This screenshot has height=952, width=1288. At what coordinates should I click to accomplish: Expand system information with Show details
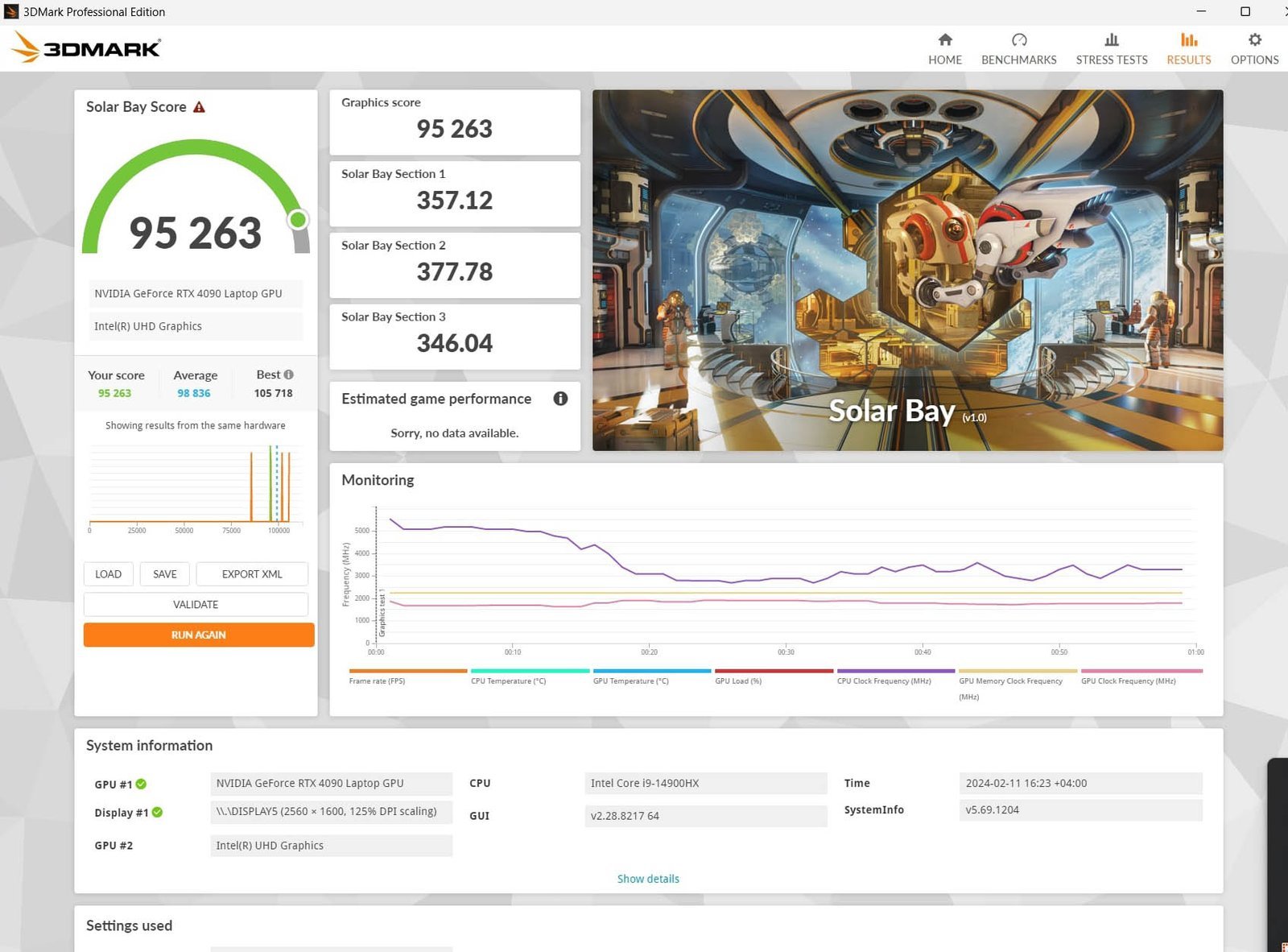[x=648, y=879]
